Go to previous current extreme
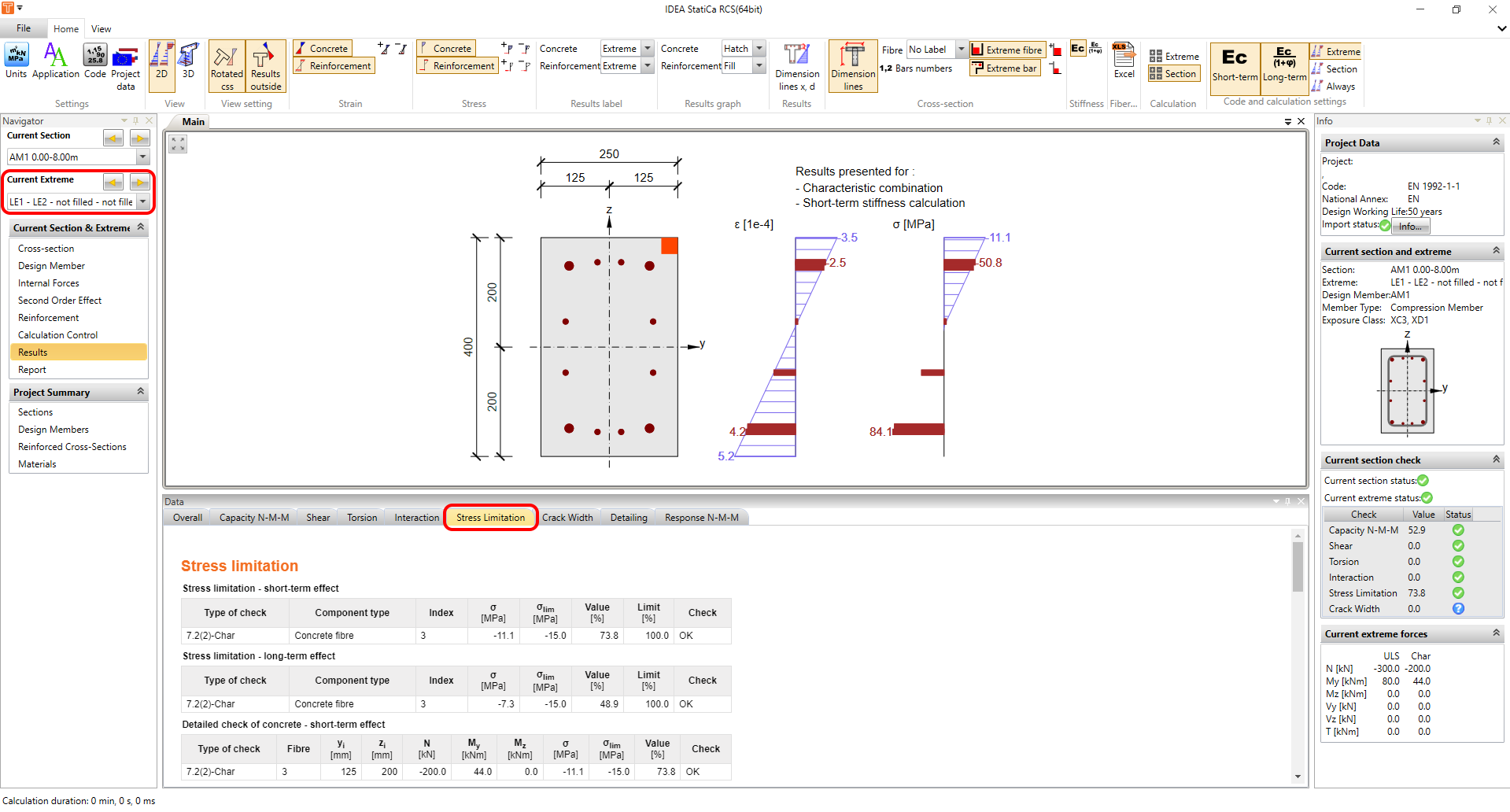The width and height of the screenshot is (1510, 812). pos(113,183)
